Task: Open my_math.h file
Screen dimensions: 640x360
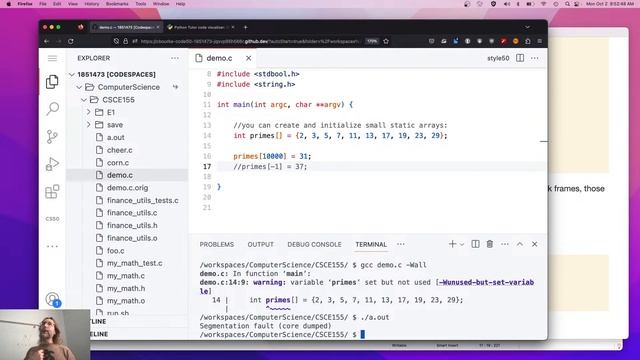Action: (126, 289)
